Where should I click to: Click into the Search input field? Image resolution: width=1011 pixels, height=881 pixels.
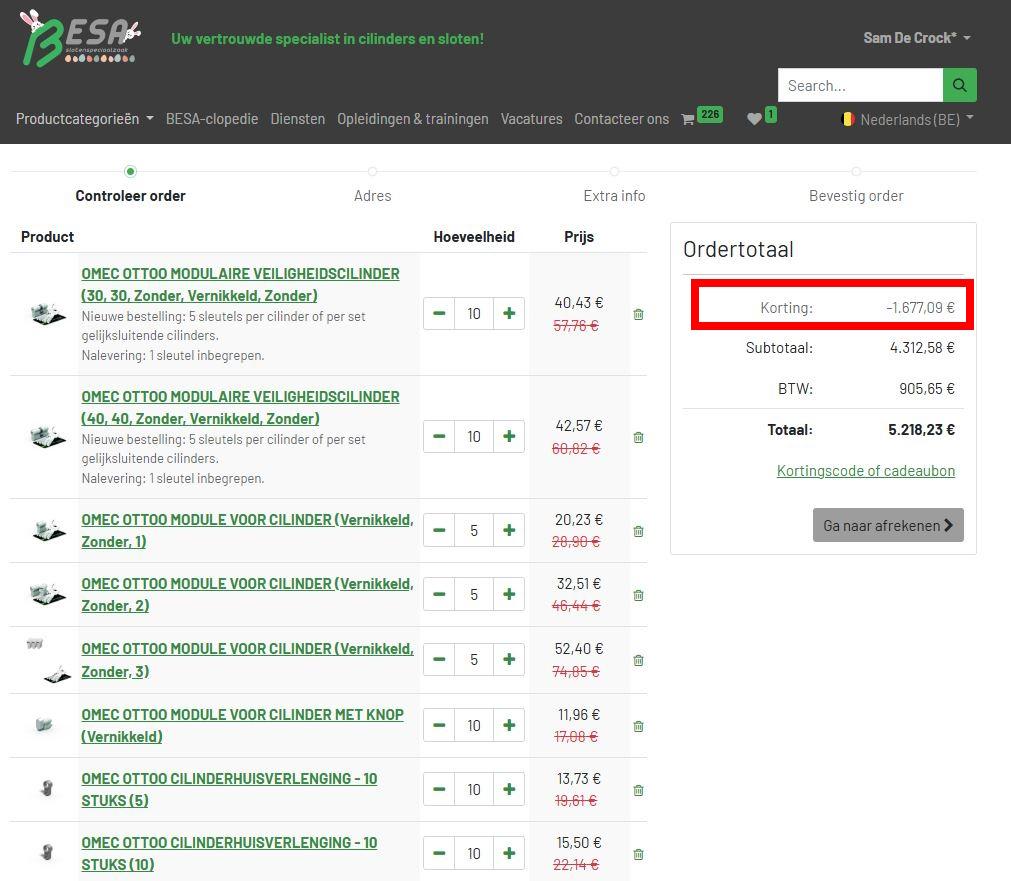[x=859, y=85]
